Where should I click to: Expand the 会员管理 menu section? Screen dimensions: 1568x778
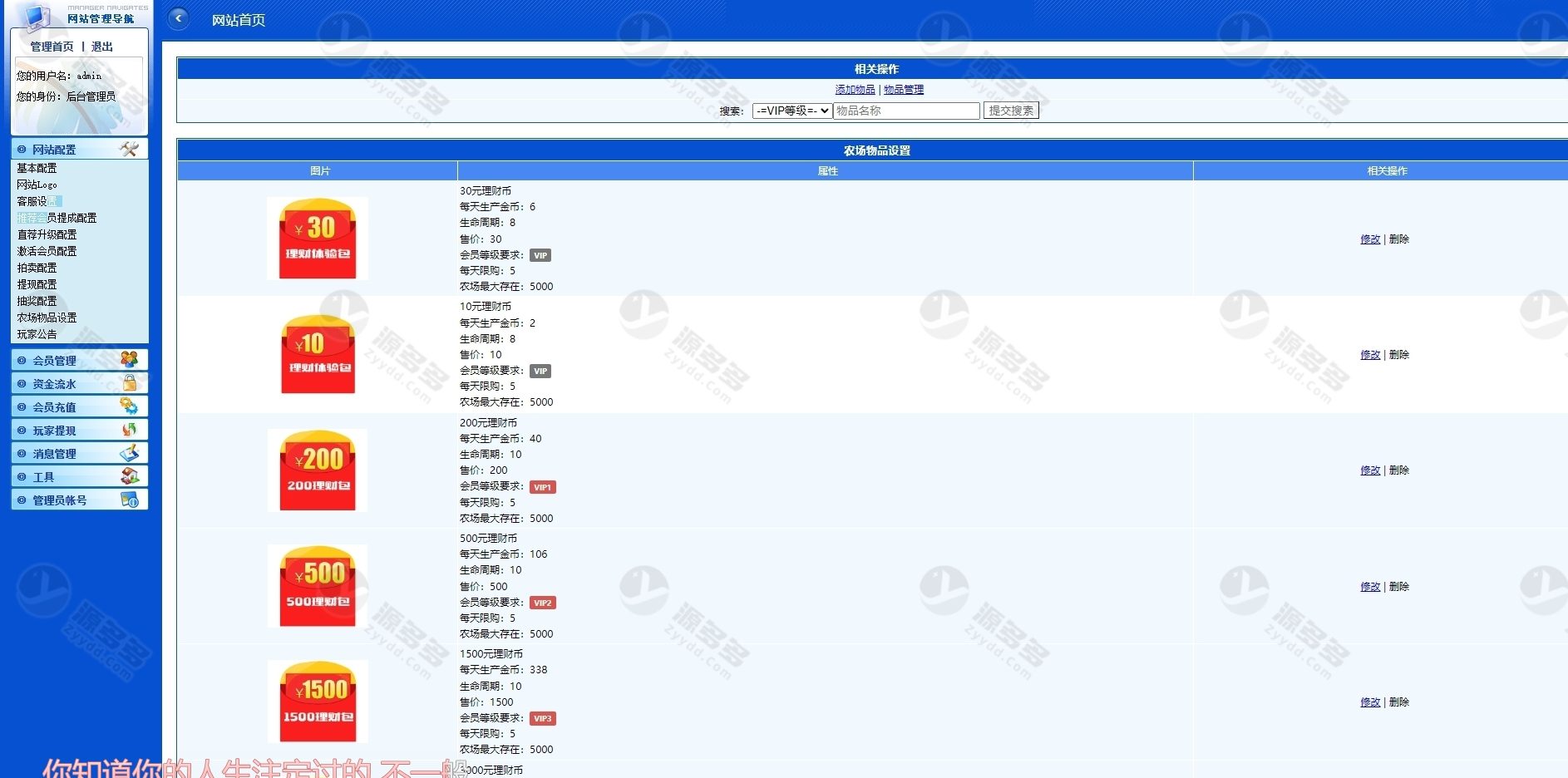[80, 360]
